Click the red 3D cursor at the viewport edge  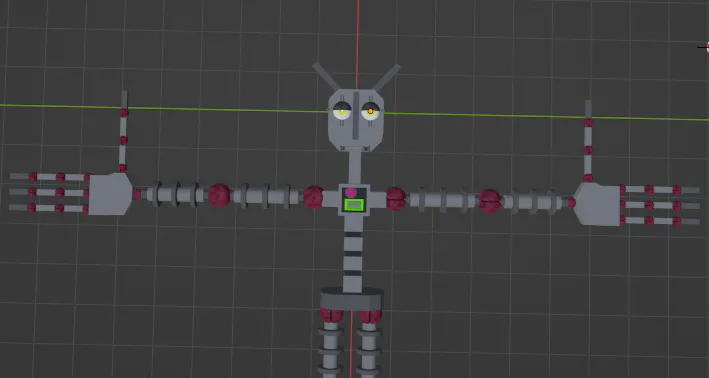pos(706,47)
